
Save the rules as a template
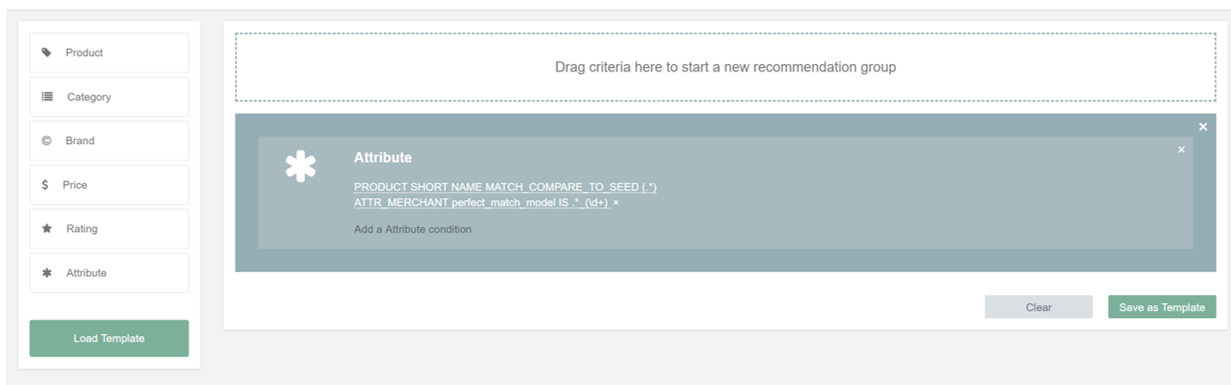[x=1162, y=307]
